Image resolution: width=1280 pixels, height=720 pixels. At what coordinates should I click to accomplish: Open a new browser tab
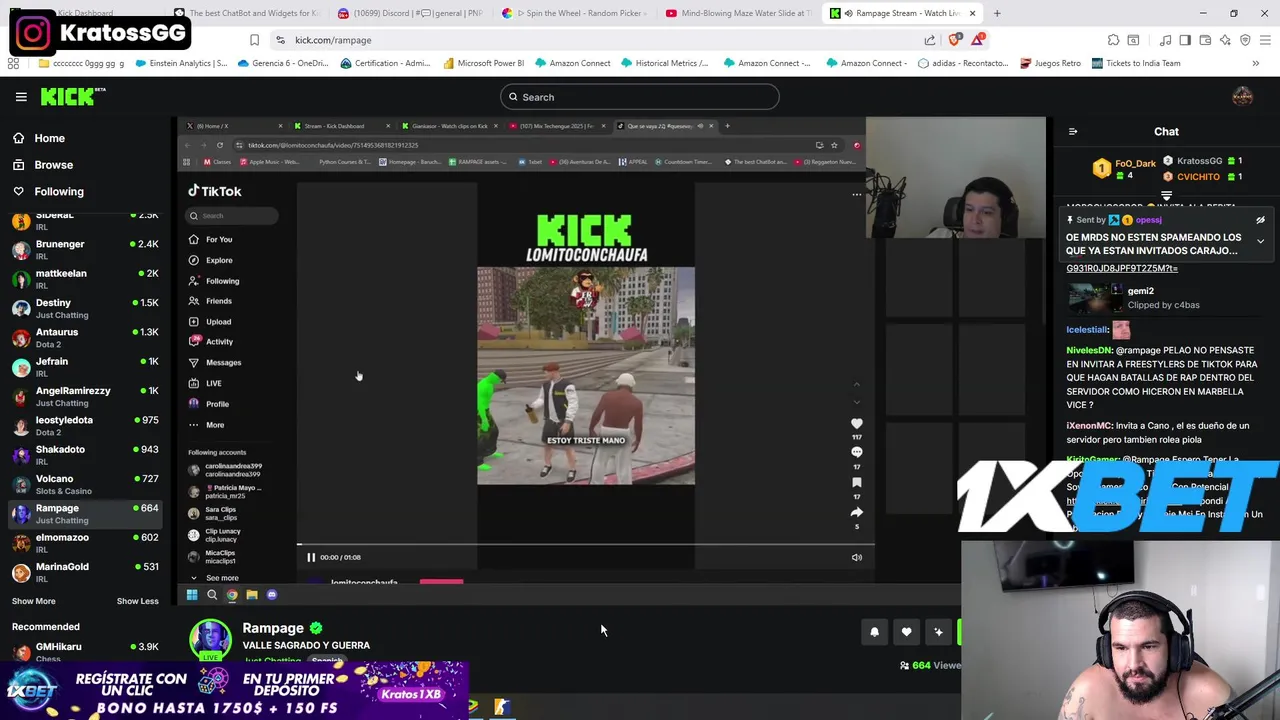(x=997, y=13)
